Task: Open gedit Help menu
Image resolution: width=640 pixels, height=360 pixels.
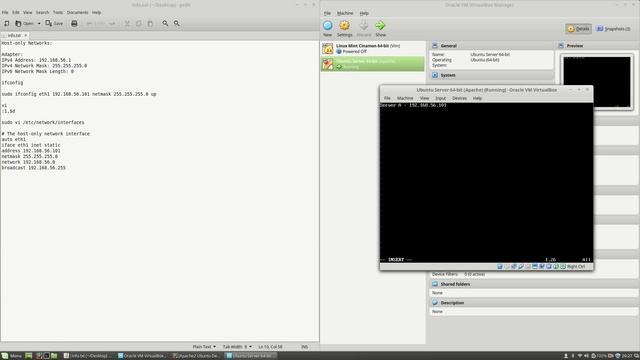Action: pyautogui.click(x=96, y=13)
